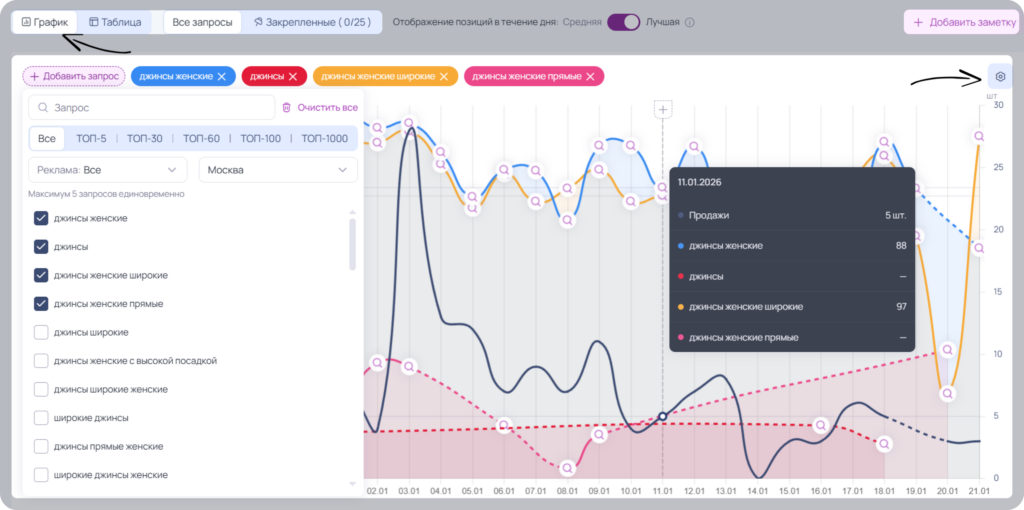The image size is (1024, 510).
Task: Click the plus note marker above chart
Action: pyautogui.click(x=663, y=110)
